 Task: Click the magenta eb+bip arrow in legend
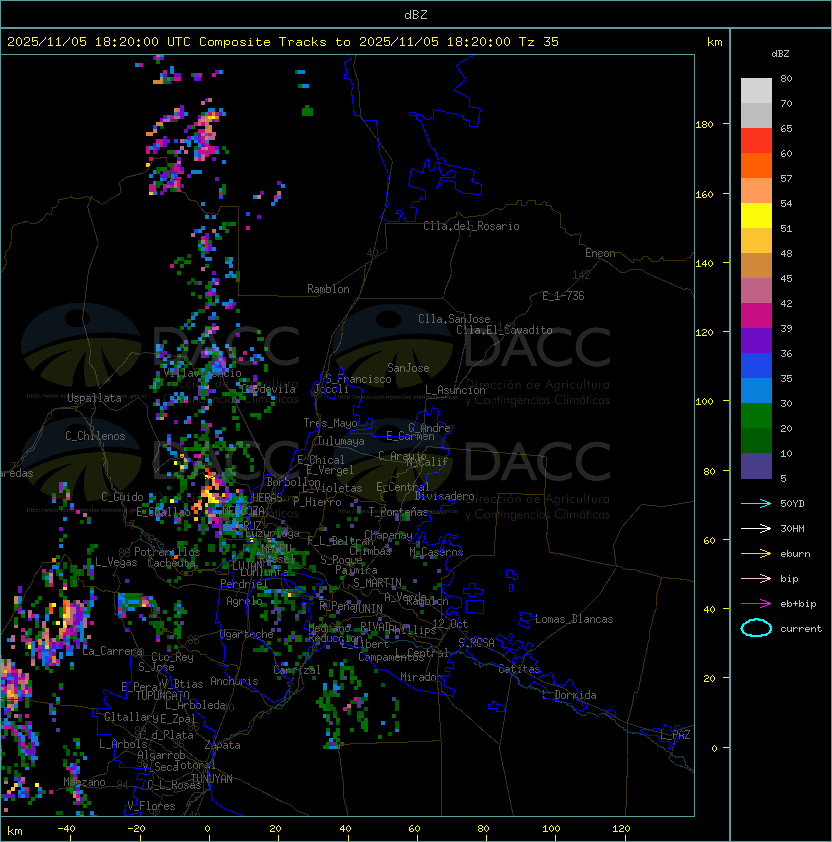click(756, 604)
